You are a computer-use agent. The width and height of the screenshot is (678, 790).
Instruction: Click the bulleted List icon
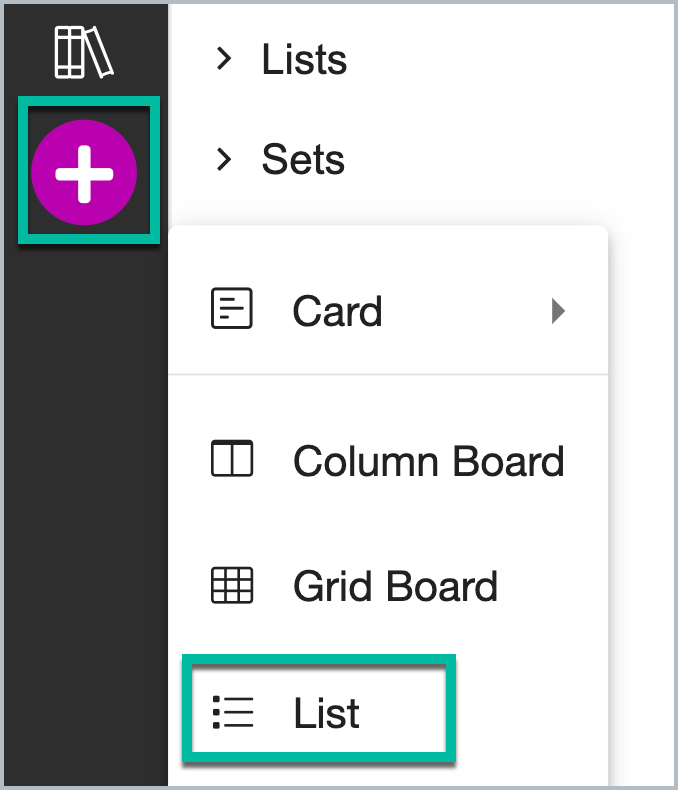coord(233,712)
